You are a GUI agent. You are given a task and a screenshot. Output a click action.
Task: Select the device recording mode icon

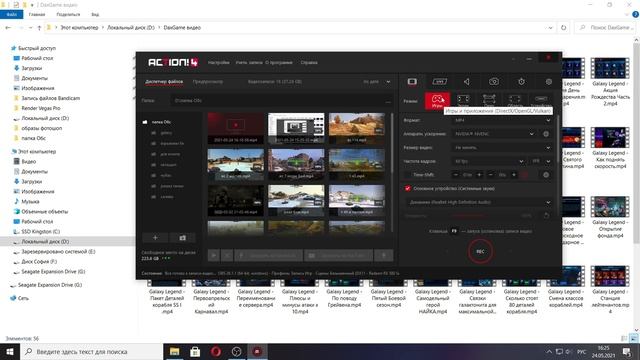tap(541, 100)
